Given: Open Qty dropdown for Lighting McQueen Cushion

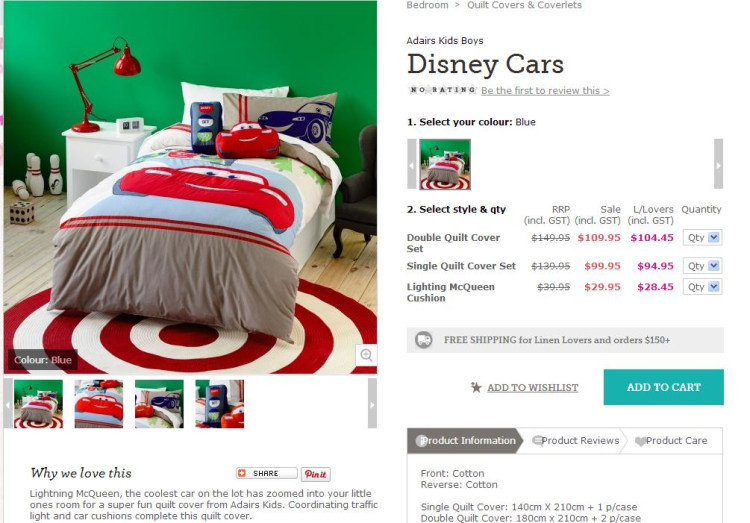Looking at the screenshot, I should pyautogui.click(x=702, y=287).
